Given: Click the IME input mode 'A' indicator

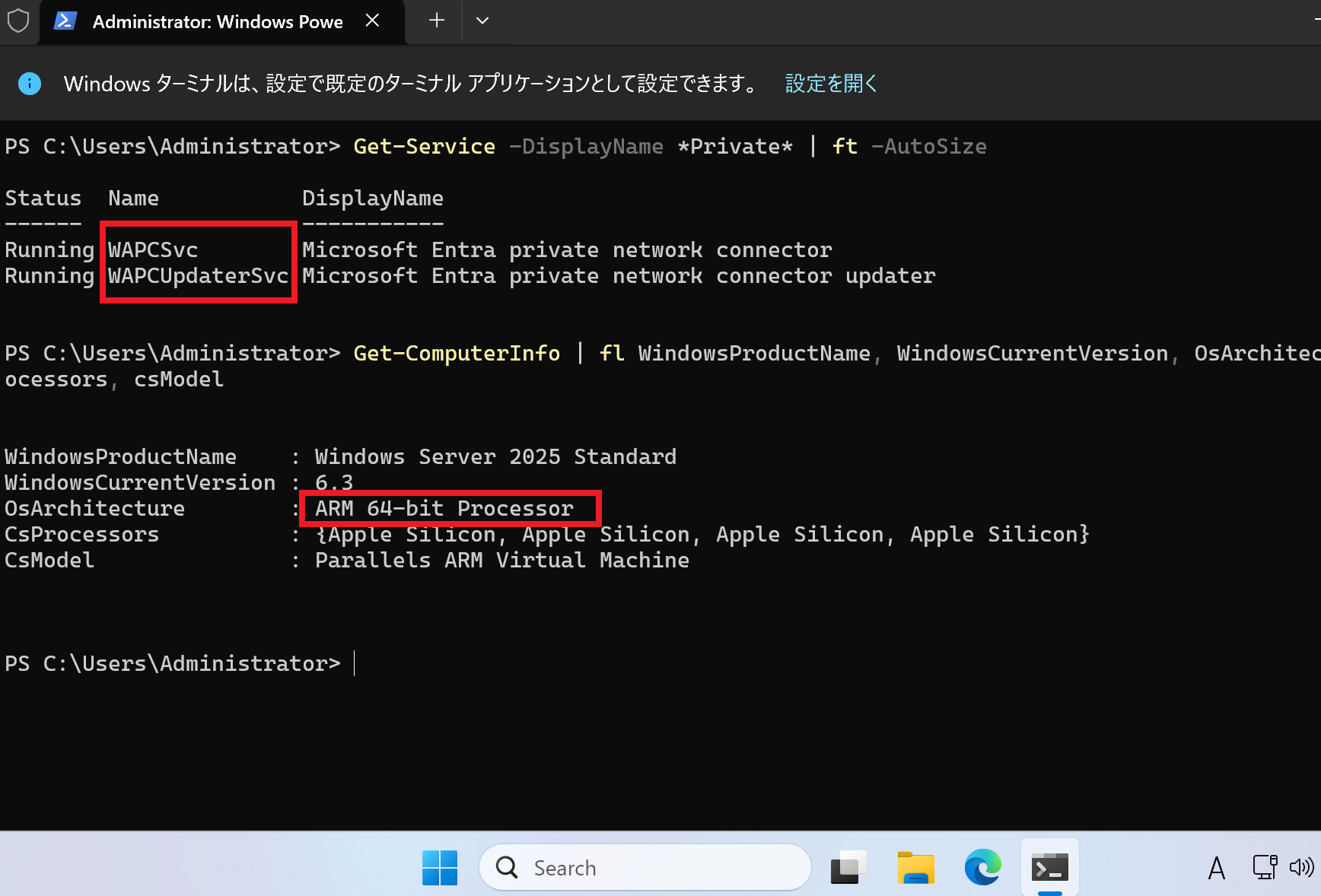Looking at the screenshot, I should pos(1217,868).
